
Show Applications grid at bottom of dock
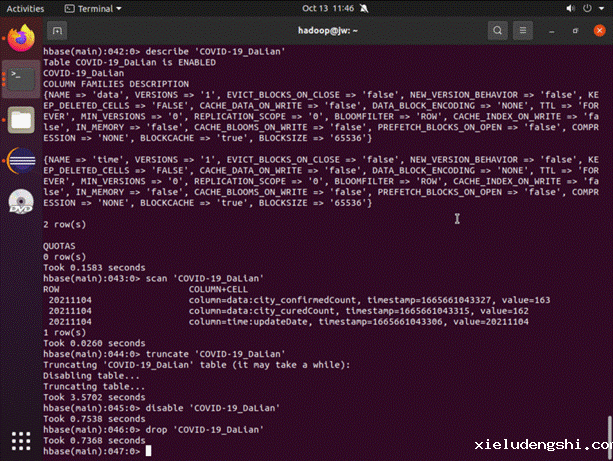click(19, 441)
